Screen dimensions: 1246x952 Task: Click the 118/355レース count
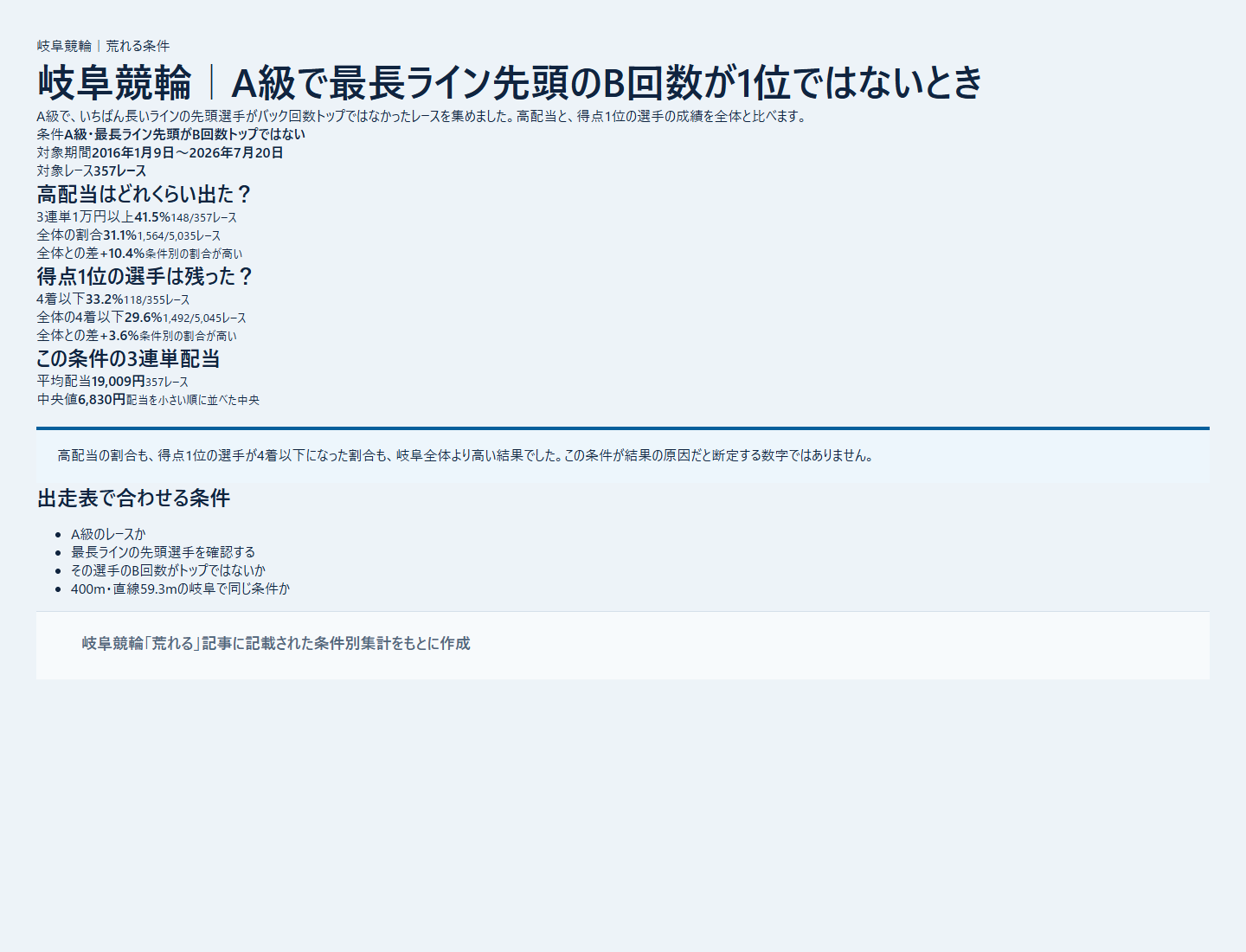(x=156, y=299)
